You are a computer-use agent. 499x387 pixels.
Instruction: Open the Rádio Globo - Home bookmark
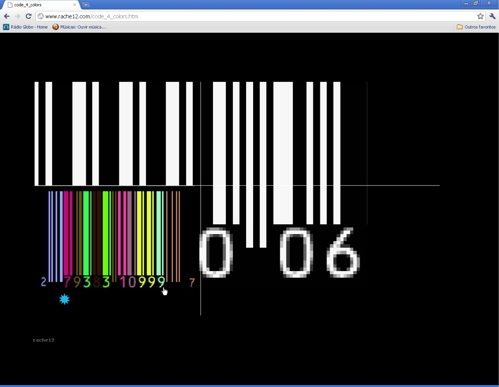25,27
